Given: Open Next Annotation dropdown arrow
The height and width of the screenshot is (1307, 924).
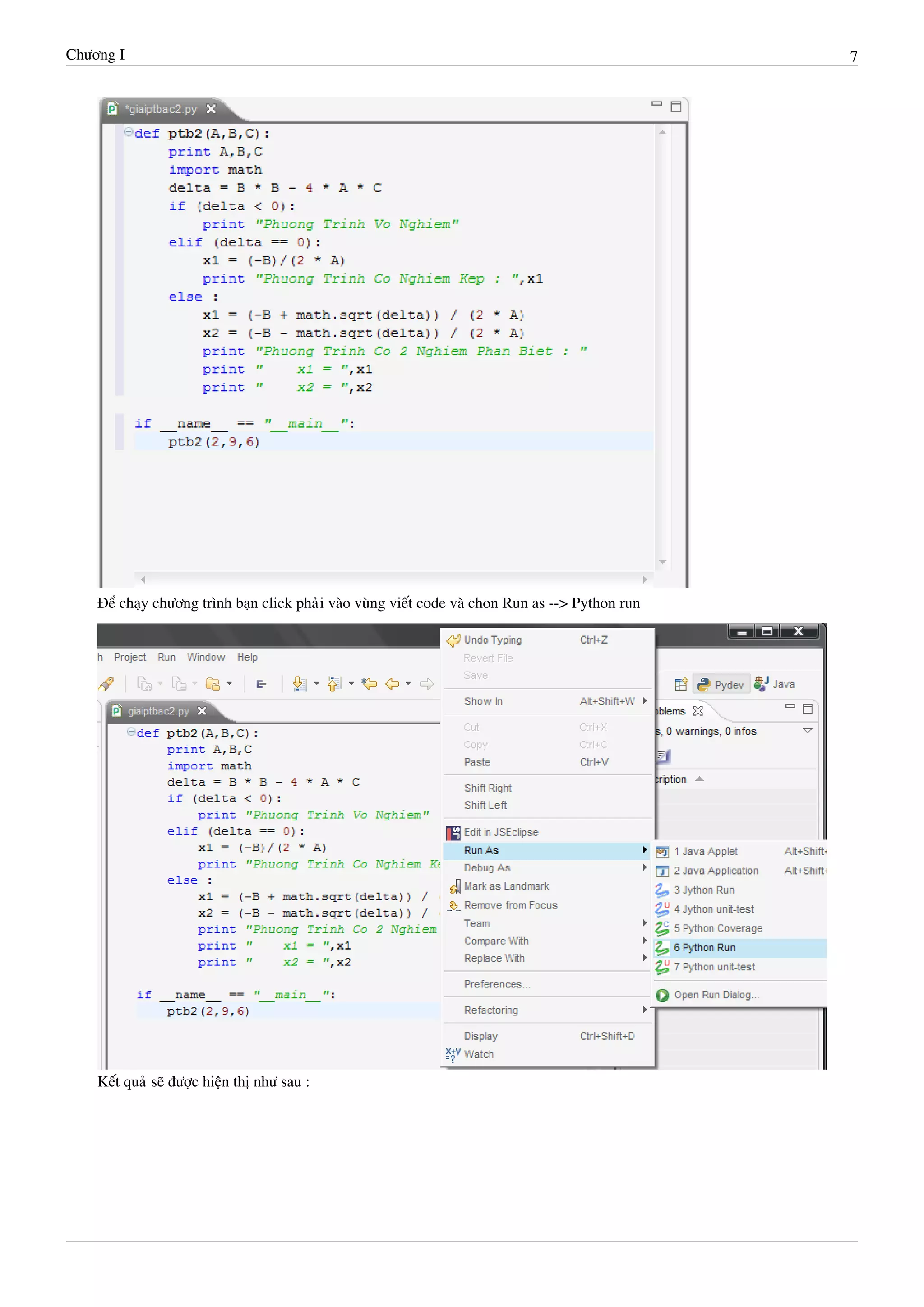Looking at the screenshot, I should (x=316, y=684).
